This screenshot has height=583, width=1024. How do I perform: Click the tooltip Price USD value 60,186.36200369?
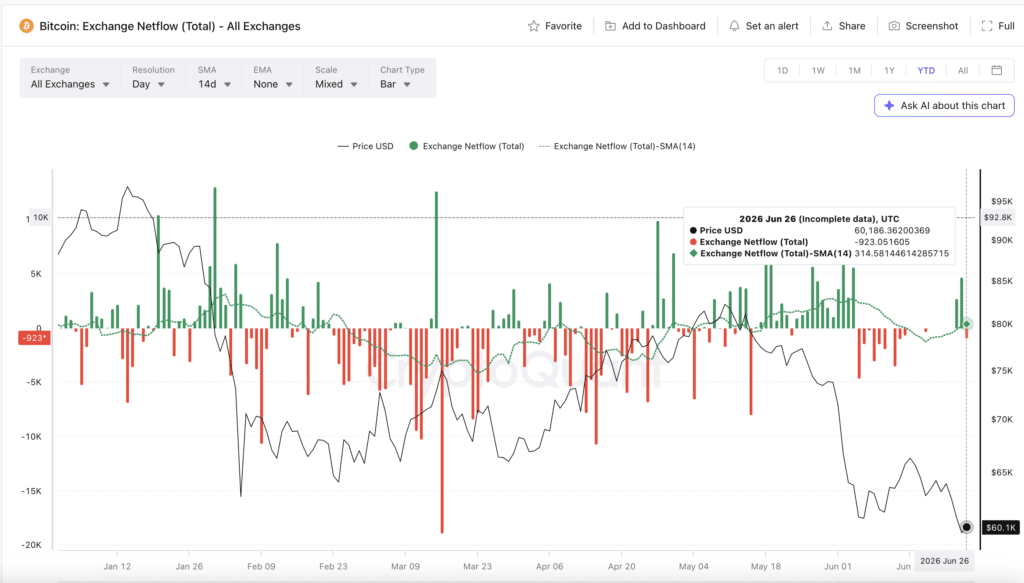point(892,230)
